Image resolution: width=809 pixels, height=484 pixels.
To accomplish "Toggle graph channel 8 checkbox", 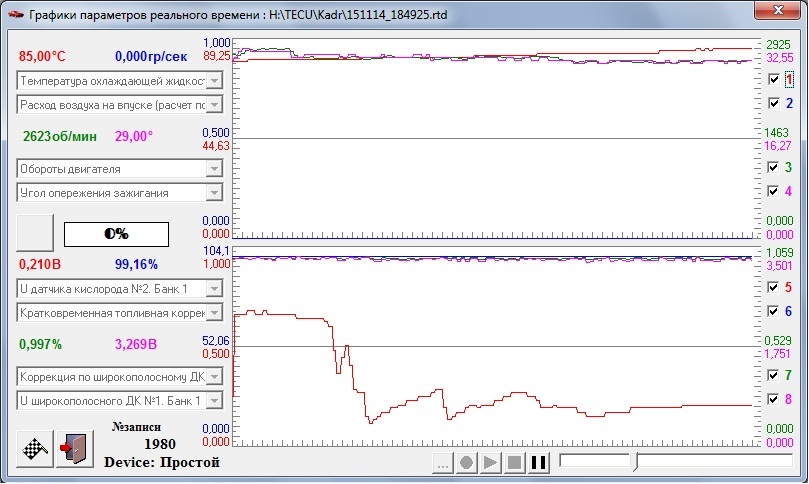I will 773,399.
